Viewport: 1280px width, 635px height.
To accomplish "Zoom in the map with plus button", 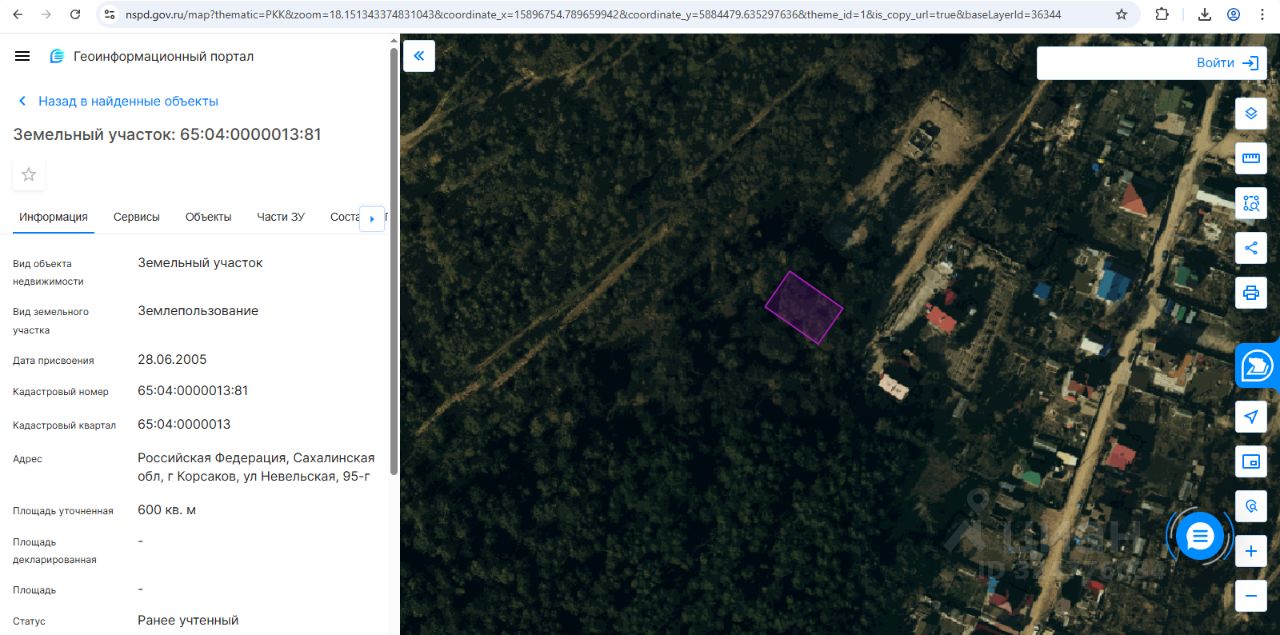I will 1251,551.
